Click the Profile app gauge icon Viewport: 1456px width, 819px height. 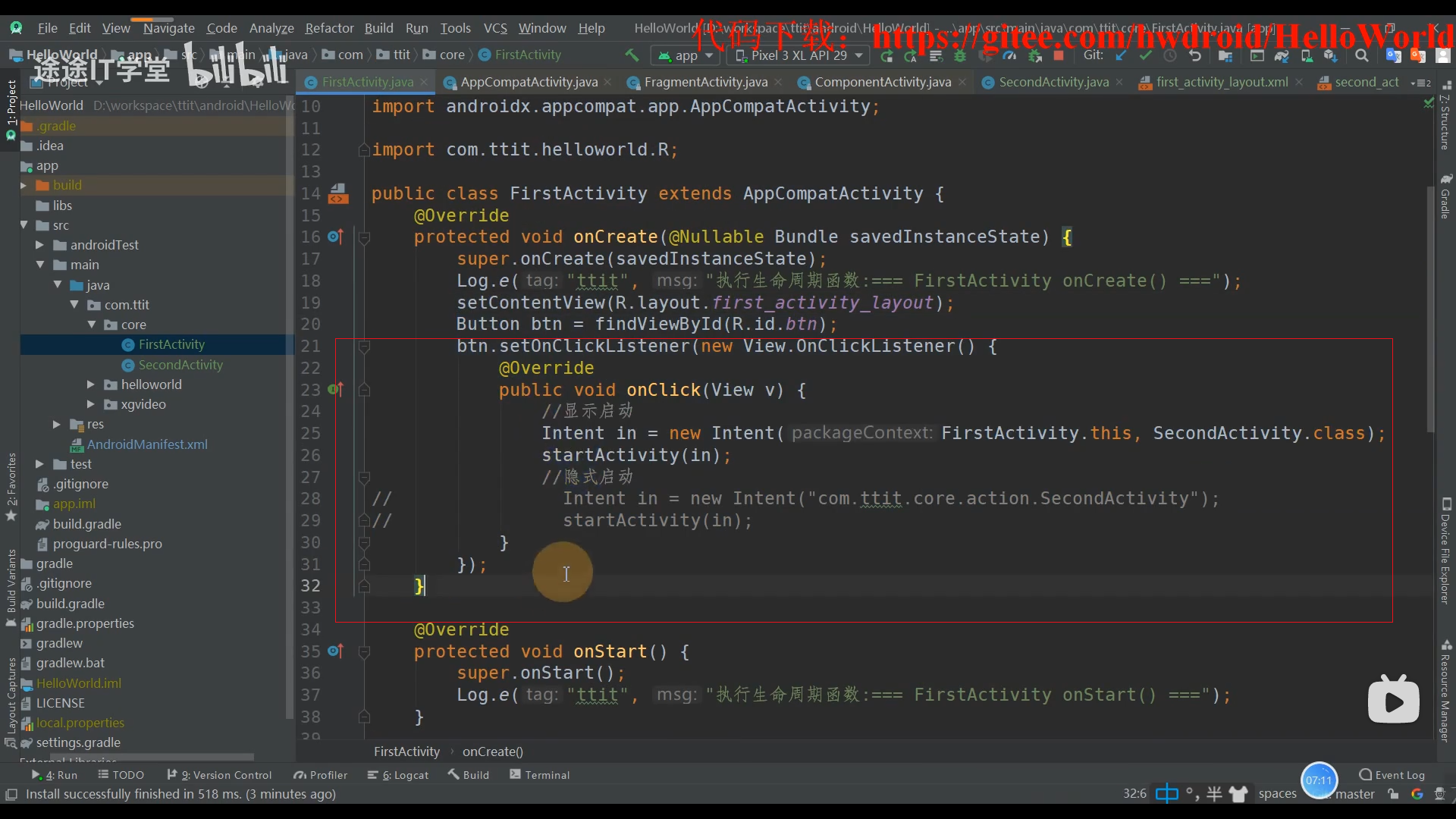tap(1009, 55)
